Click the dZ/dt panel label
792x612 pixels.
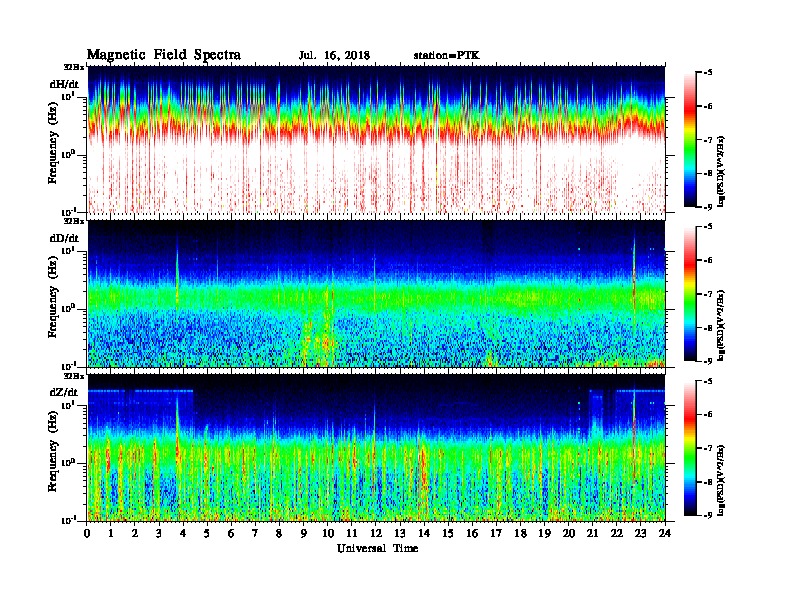pyautogui.click(x=64, y=392)
